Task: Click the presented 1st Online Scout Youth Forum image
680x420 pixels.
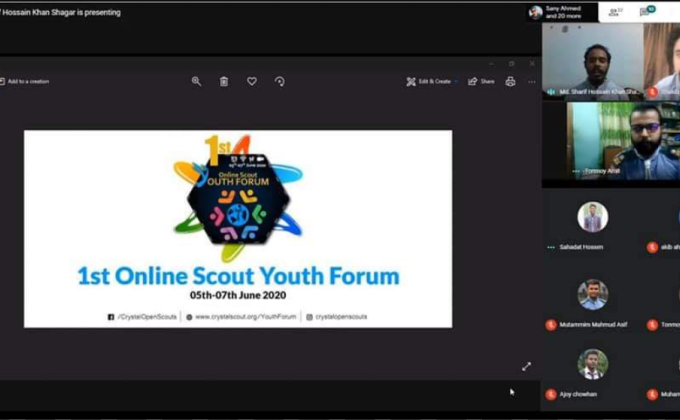Action: [x=238, y=229]
